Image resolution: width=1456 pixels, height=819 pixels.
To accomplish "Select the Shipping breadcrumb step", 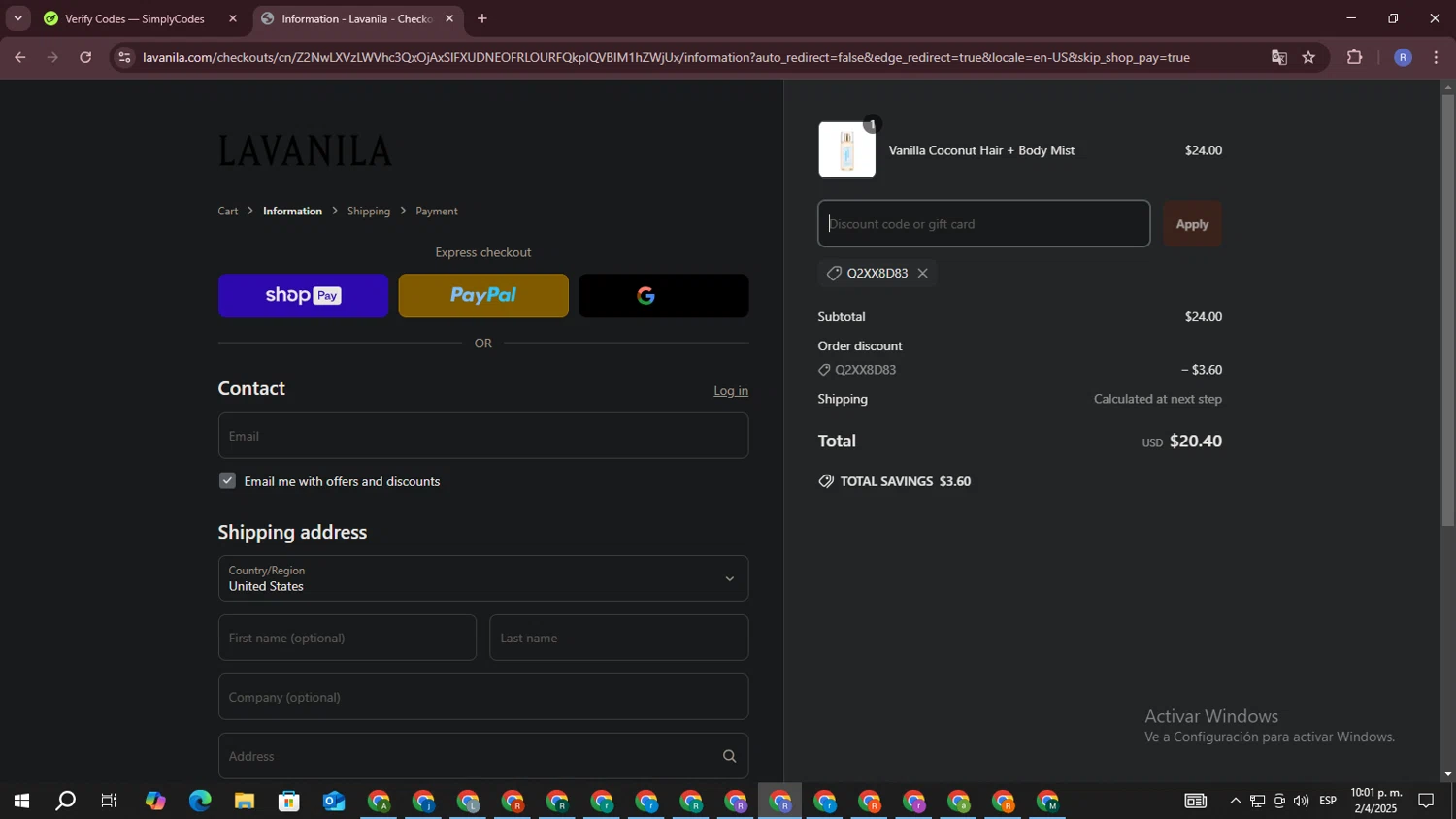I will point(369,211).
